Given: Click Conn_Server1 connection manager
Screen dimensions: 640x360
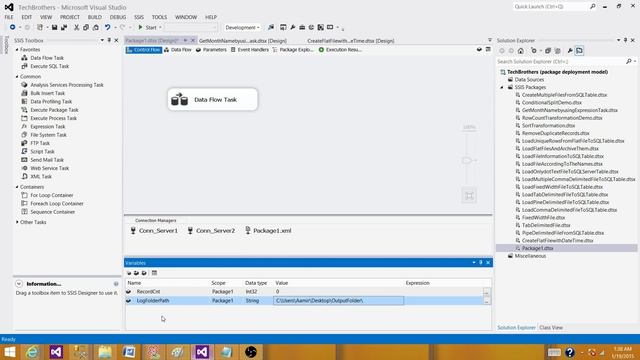Looking at the screenshot, I should click(x=154, y=231).
